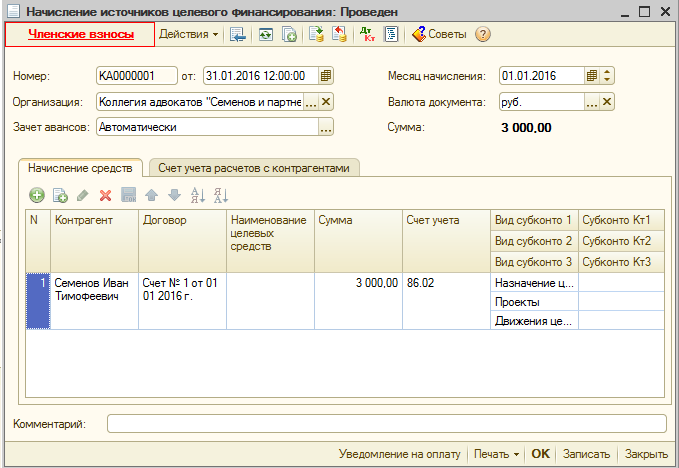This screenshot has height=468, width=679.
Task: Clear the Валюта документа field
Action: pos(607,102)
